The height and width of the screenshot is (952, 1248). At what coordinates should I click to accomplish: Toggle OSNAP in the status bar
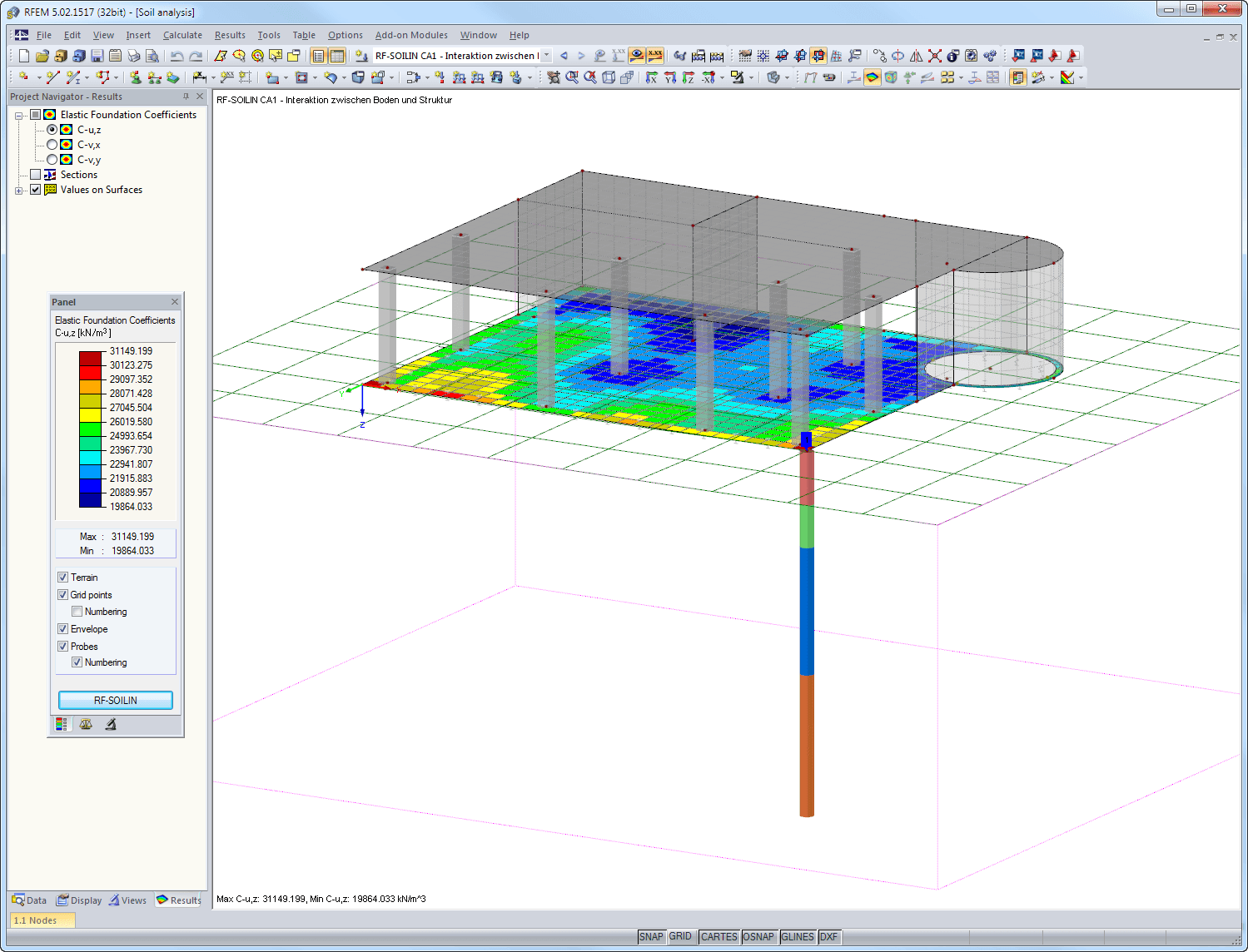(758, 937)
